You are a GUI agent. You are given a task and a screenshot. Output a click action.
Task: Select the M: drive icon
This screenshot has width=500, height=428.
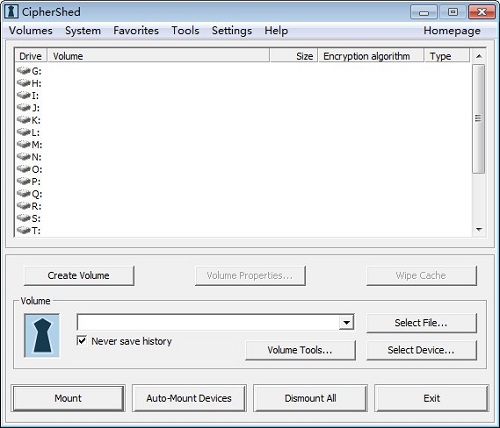24,144
